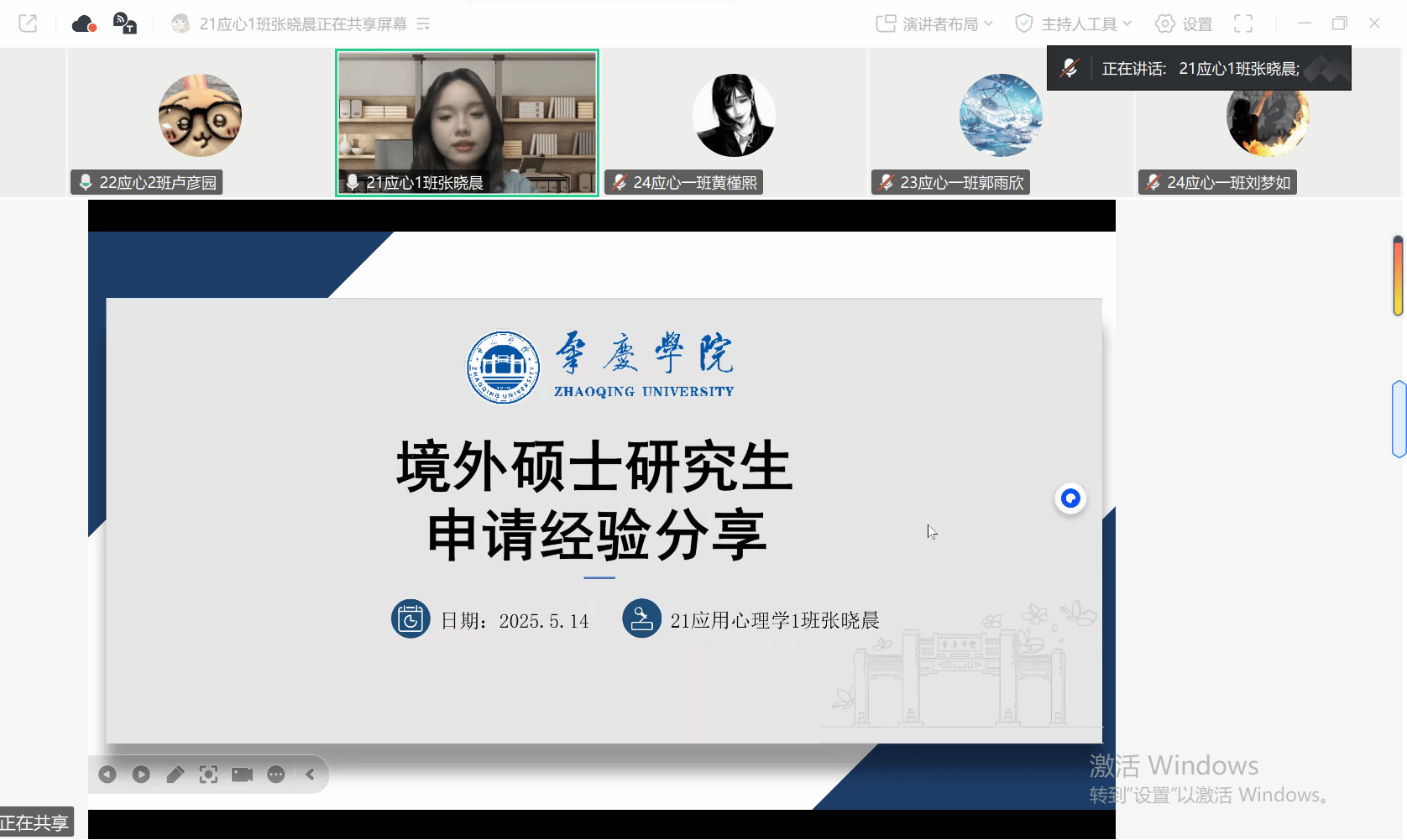
Task: Enter full screen mode
Action: click(x=1243, y=23)
